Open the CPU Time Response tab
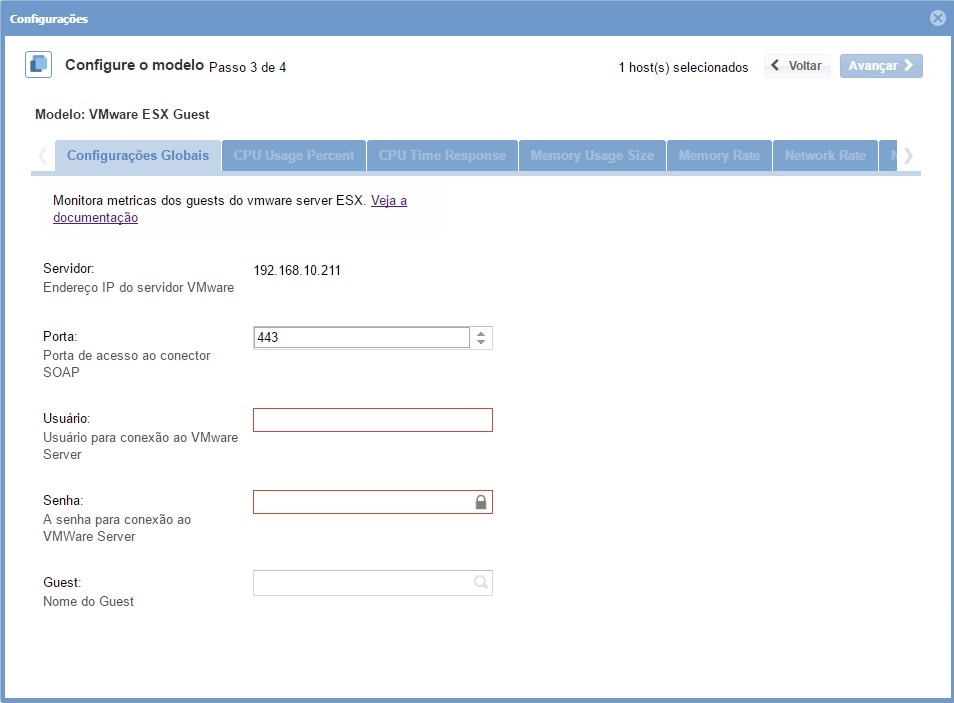This screenshot has width=954, height=703. (442, 156)
